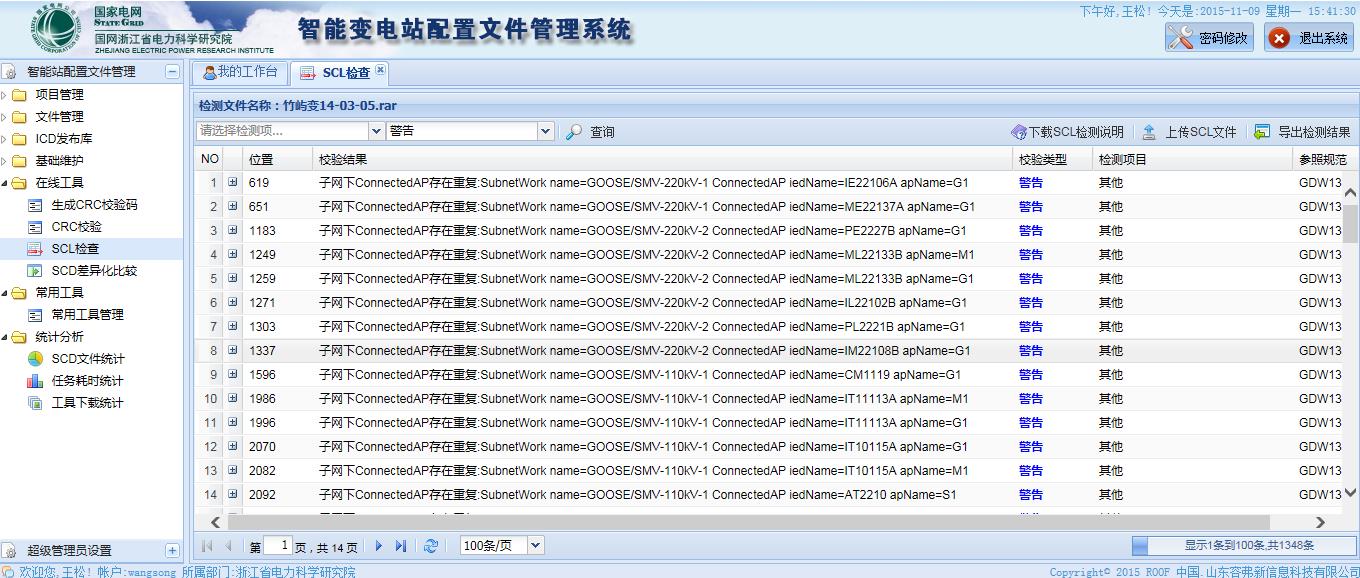Click the 下载SCL检测说明 download icon
1360x578 pixels.
(1018, 132)
